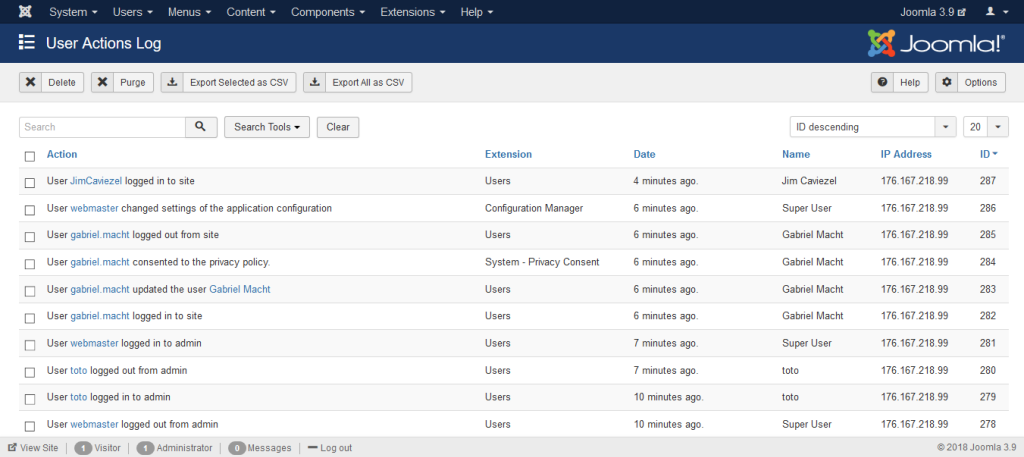
Task: Open the Help button with question icon
Action: (x=899, y=83)
